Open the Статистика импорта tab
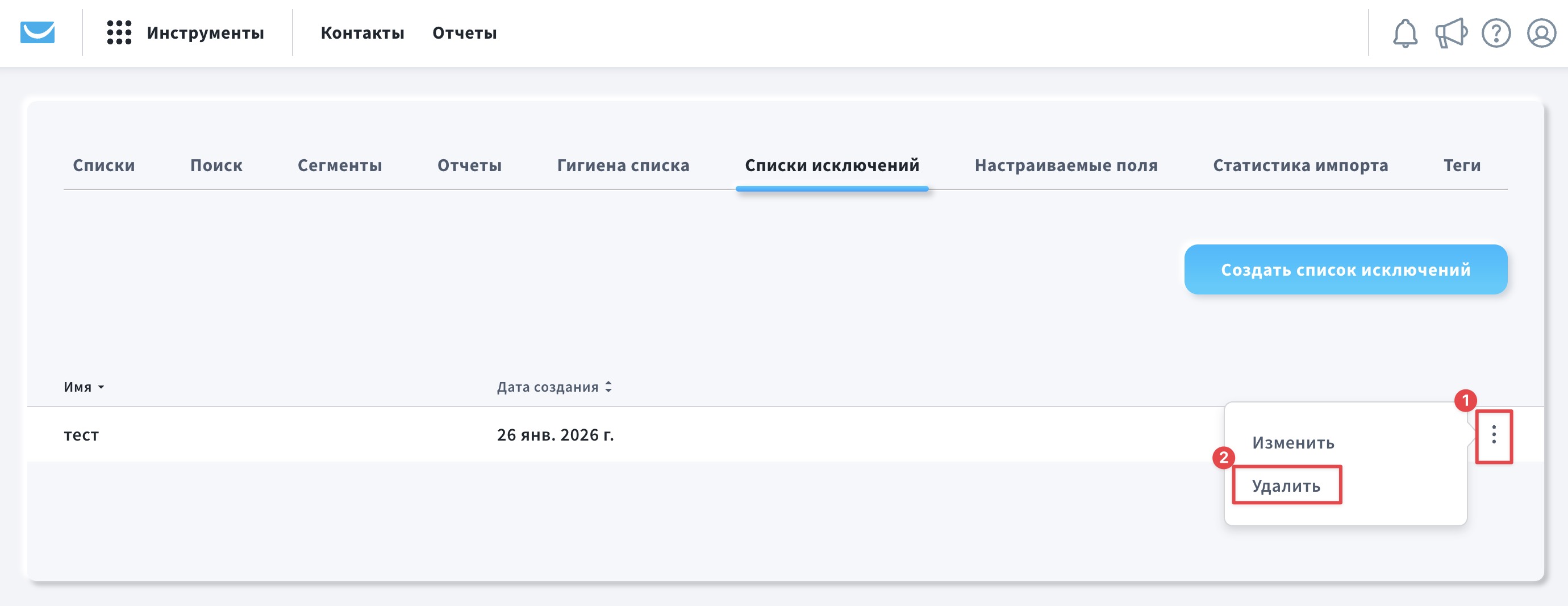The height and width of the screenshot is (606, 1568). 1300,165
